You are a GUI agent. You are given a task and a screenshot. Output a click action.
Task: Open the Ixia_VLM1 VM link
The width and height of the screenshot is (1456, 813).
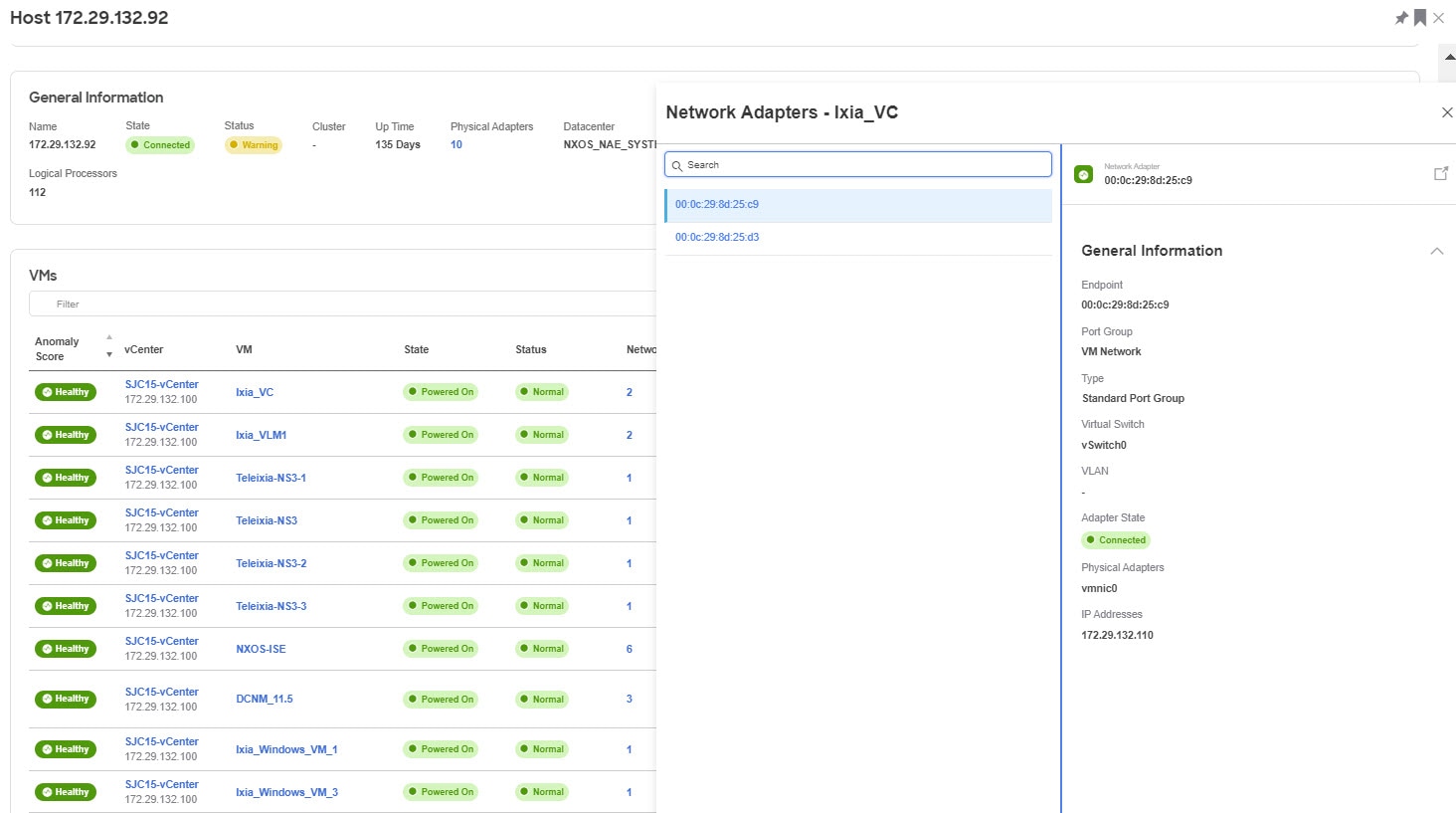click(x=262, y=435)
